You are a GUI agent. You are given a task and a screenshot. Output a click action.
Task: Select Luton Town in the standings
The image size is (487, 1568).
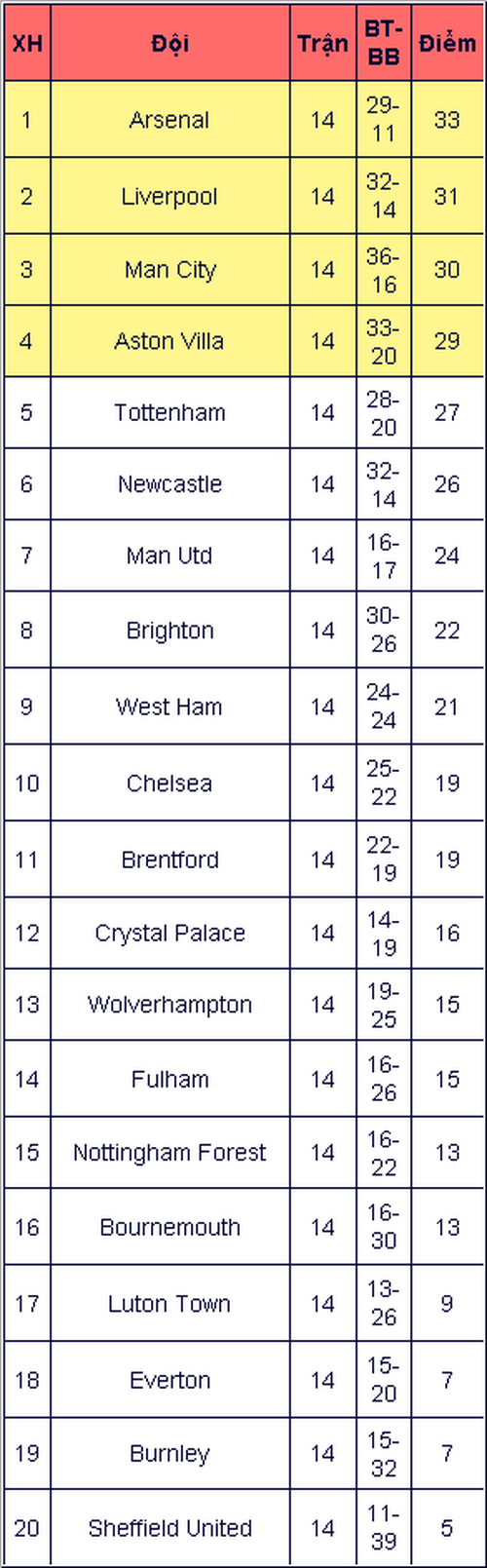click(169, 1304)
